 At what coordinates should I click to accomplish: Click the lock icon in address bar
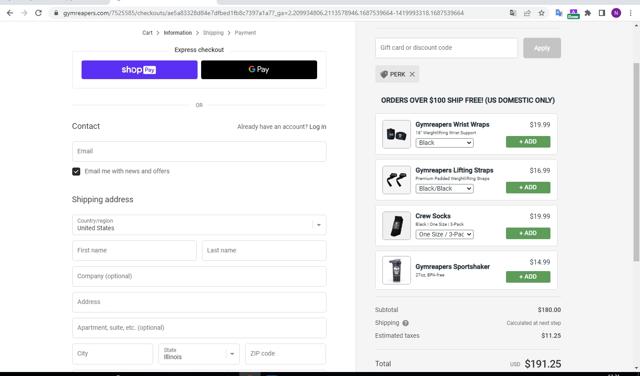56,13
